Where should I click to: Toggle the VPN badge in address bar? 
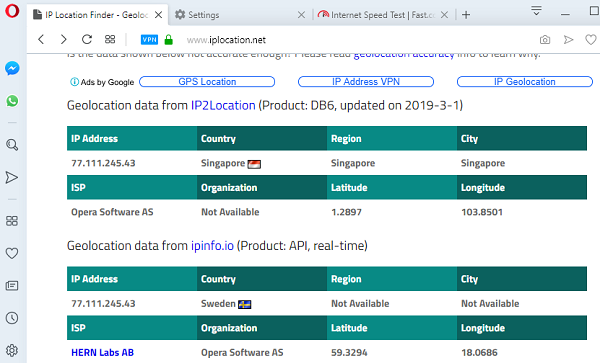point(149,40)
